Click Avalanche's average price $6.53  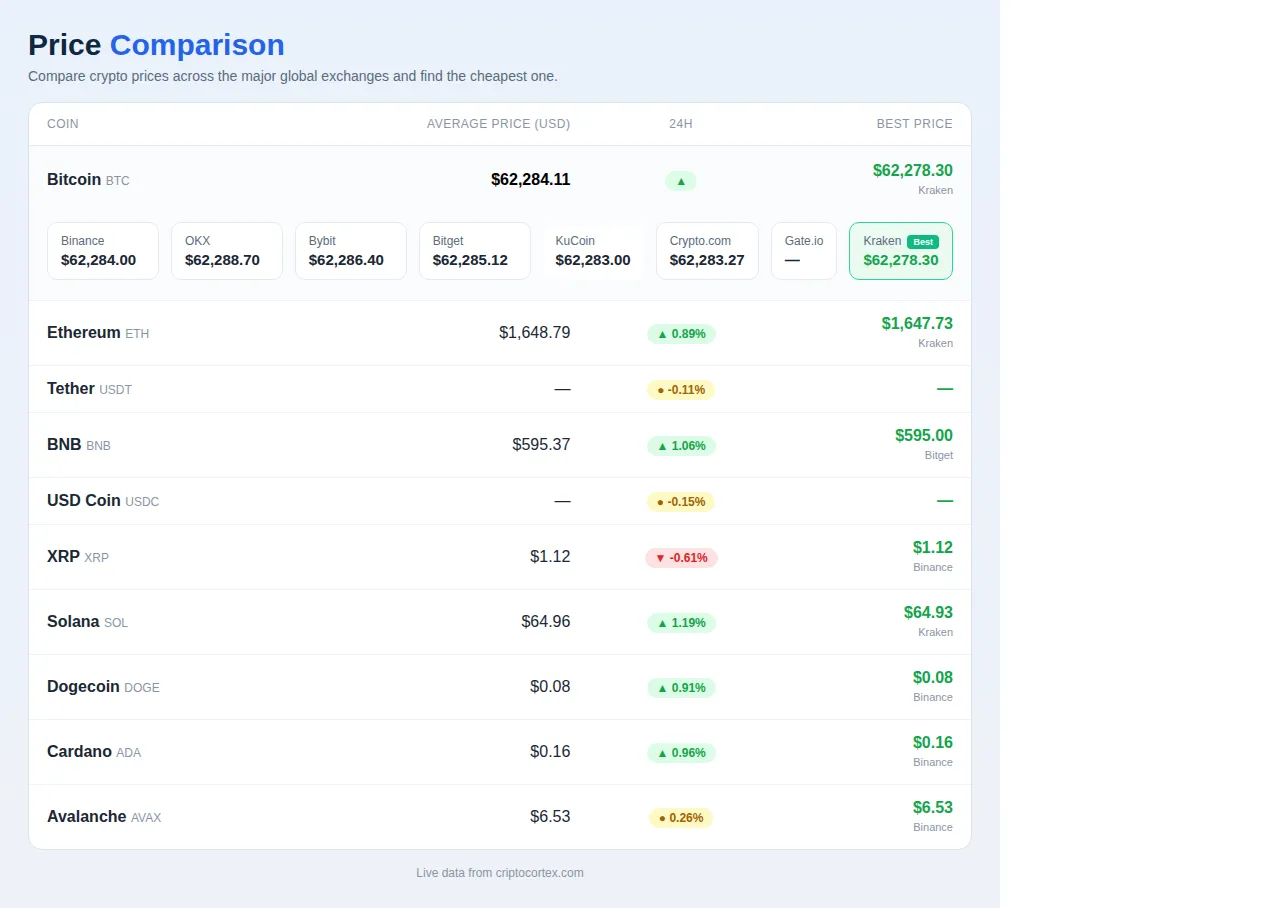coord(550,817)
